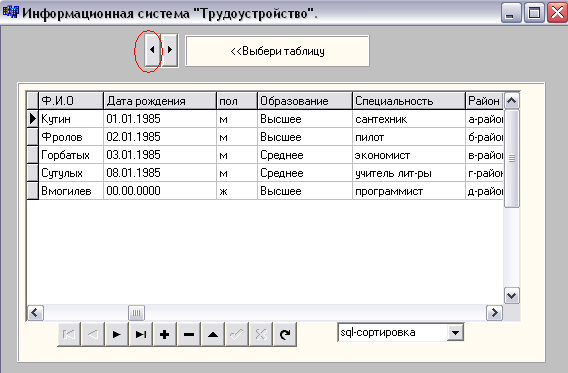
Task: Click the grayed post-edit checkmark icon
Action: 237,334
